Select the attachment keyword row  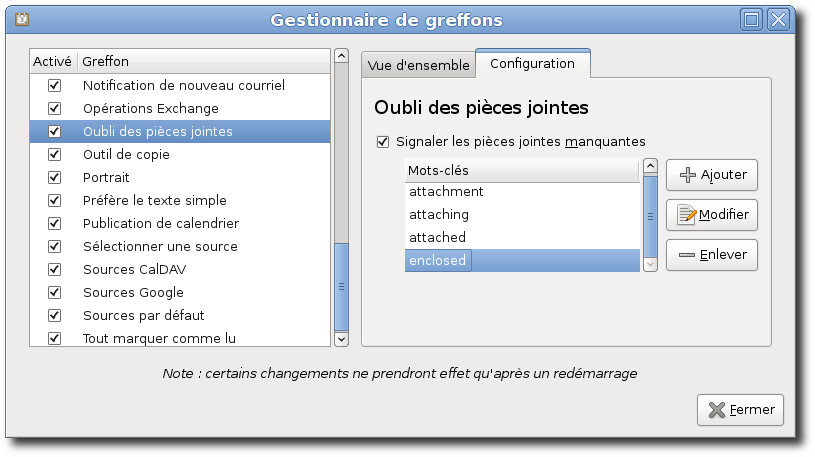coord(522,192)
